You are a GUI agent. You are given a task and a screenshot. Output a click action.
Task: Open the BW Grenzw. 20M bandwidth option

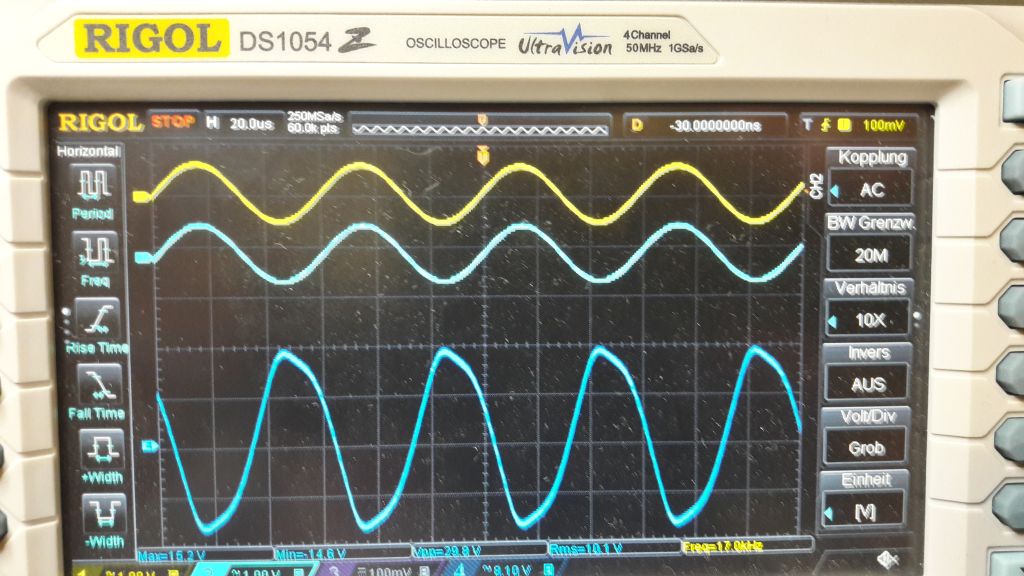[x=870, y=242]
